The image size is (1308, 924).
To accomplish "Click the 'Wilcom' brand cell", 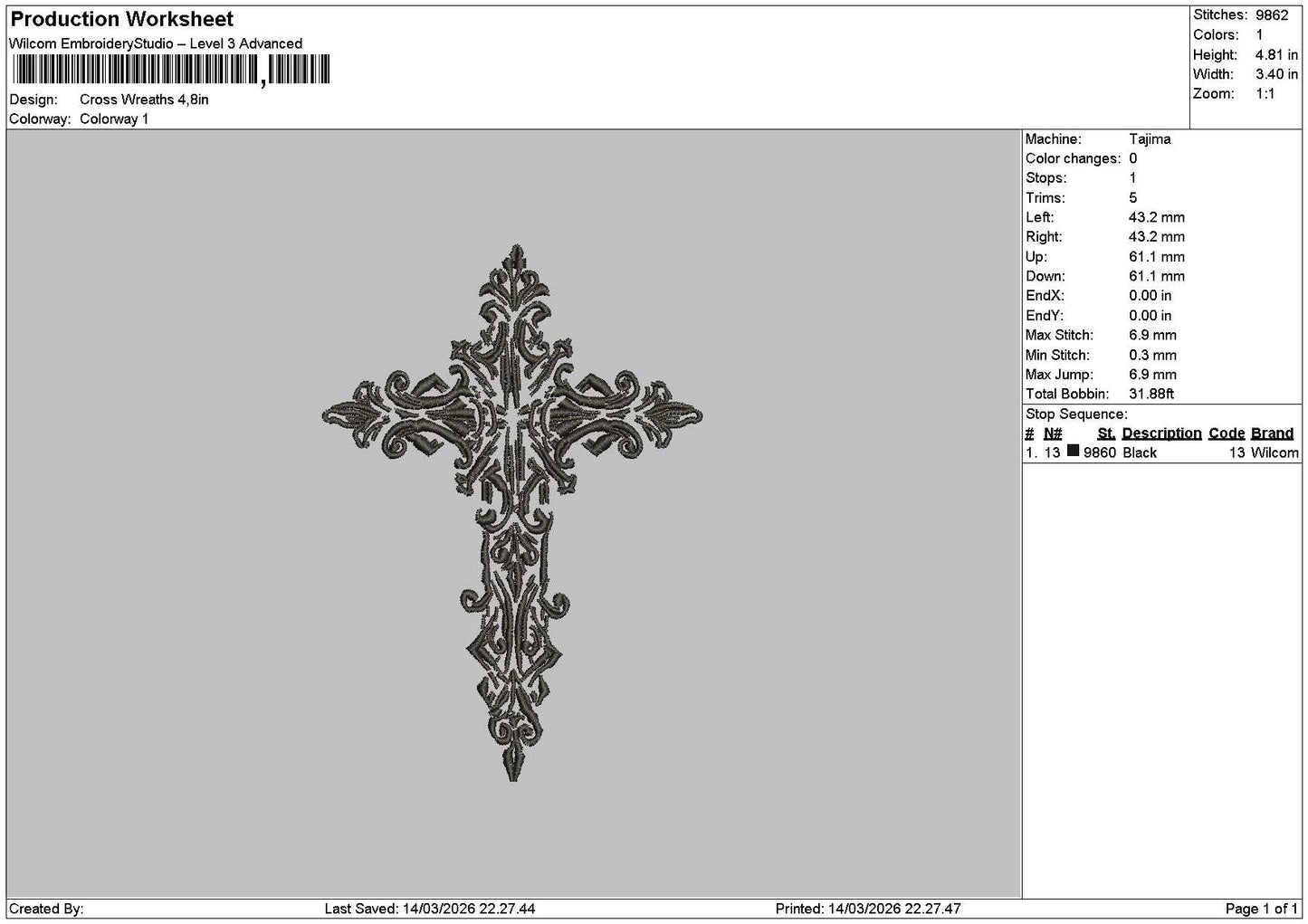I will coord(1275,453).
